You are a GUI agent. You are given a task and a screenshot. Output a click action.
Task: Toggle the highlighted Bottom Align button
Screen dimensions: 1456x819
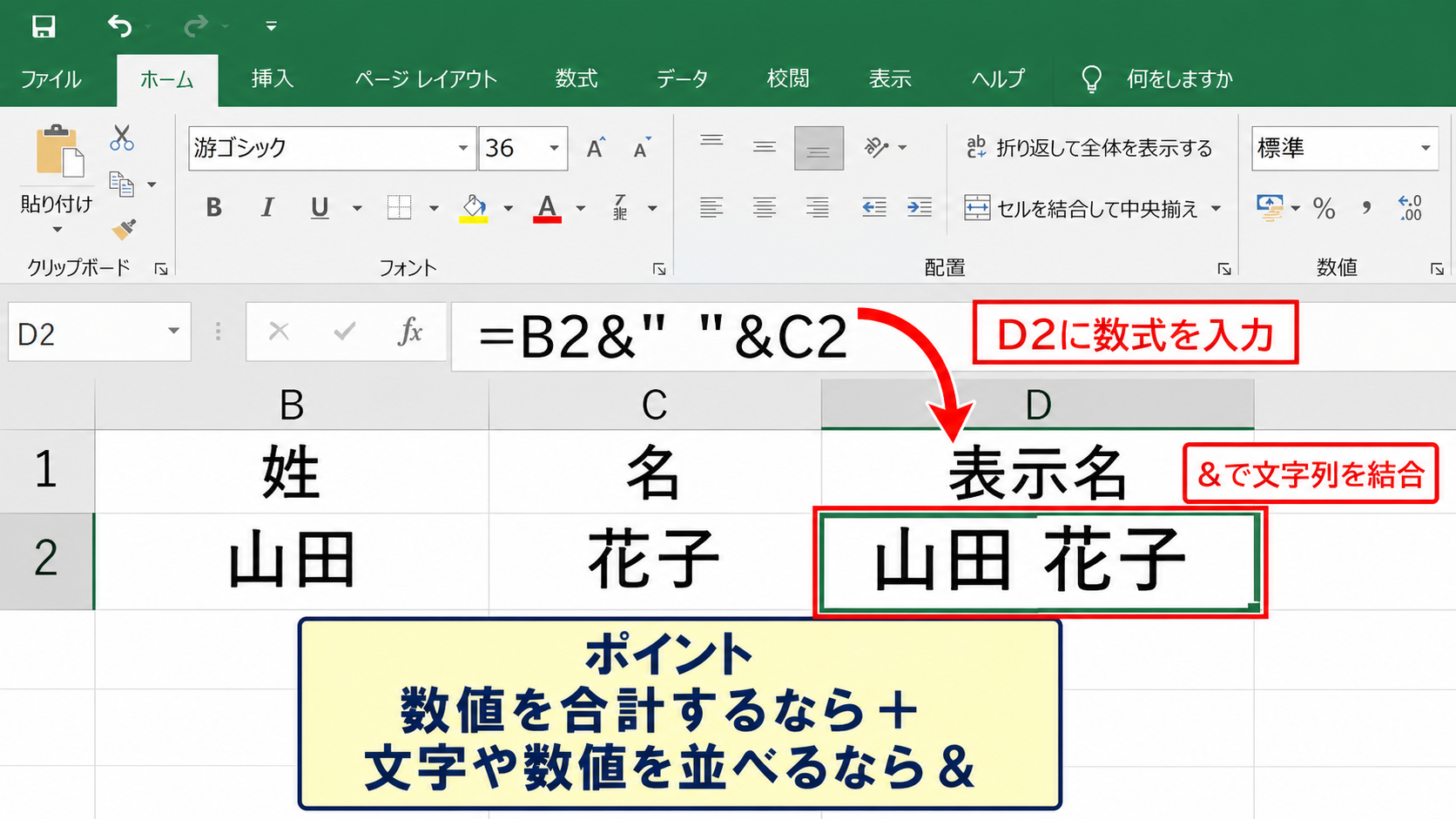pyautogui.click(x=819, y=148)
